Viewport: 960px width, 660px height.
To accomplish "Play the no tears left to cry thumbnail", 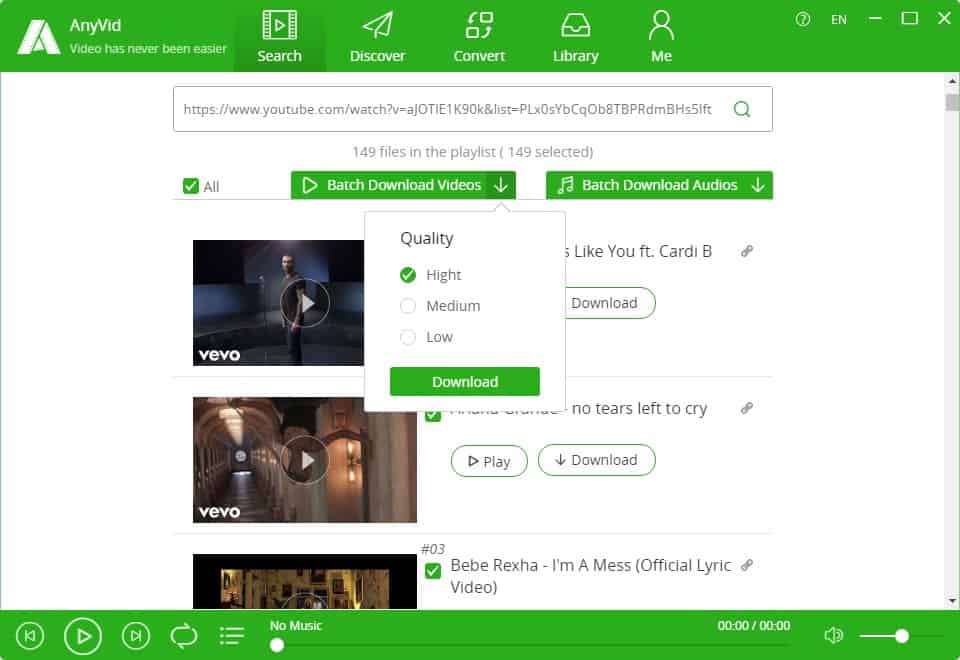I will point(305,460).
